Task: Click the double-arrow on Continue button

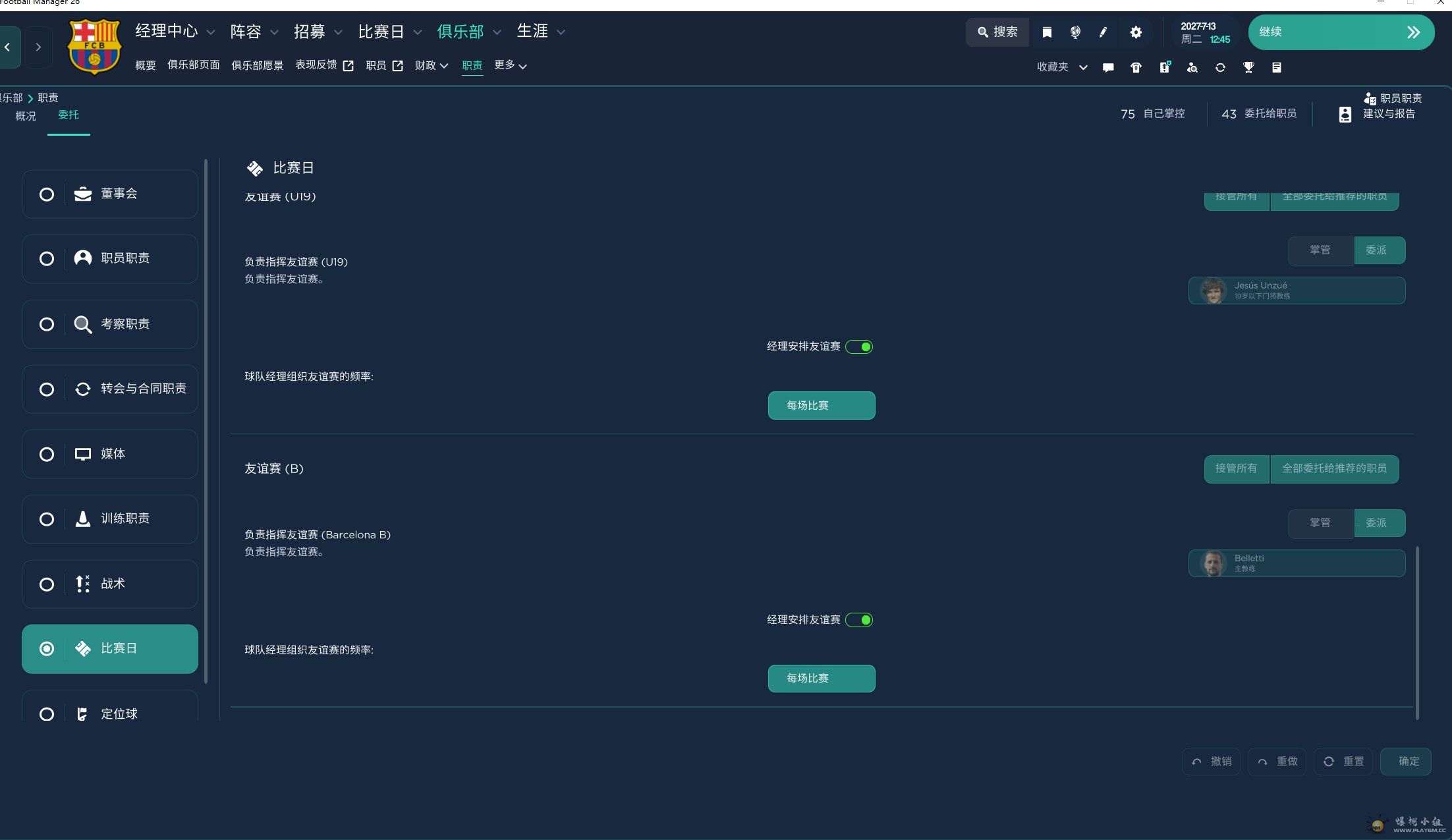Action: [x=1413, y=32]
